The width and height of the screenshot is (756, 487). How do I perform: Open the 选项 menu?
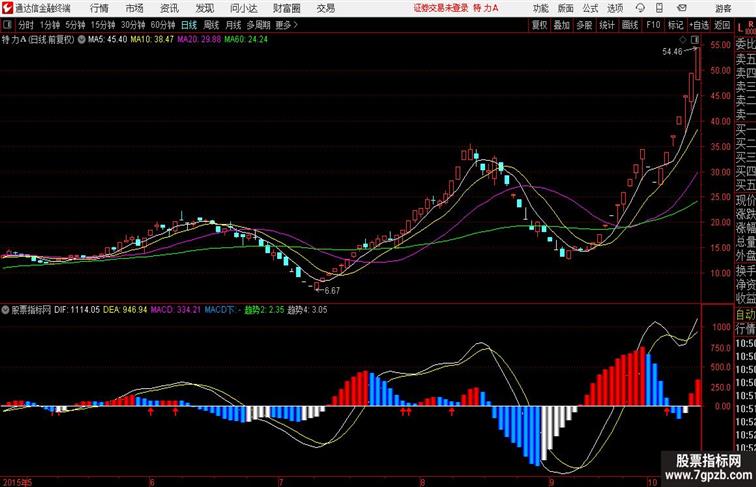[615, 8]
